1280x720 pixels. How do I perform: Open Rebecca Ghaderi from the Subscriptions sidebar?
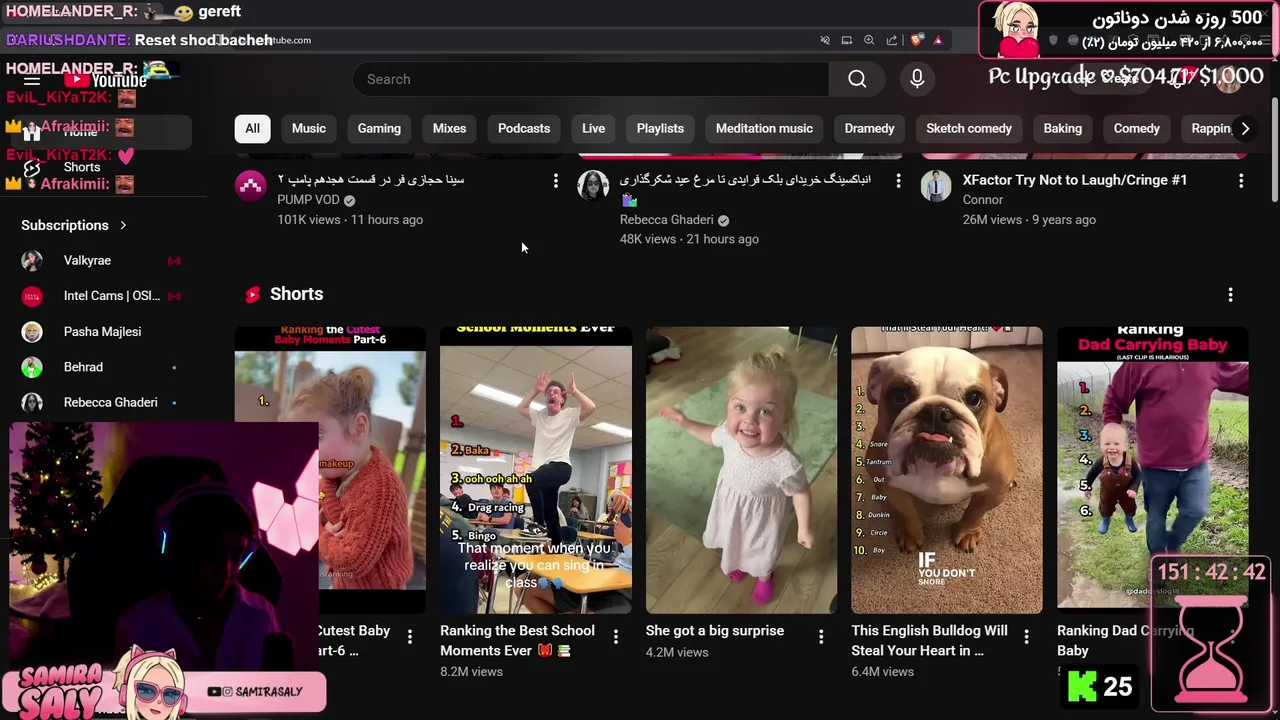coord(110,402)
